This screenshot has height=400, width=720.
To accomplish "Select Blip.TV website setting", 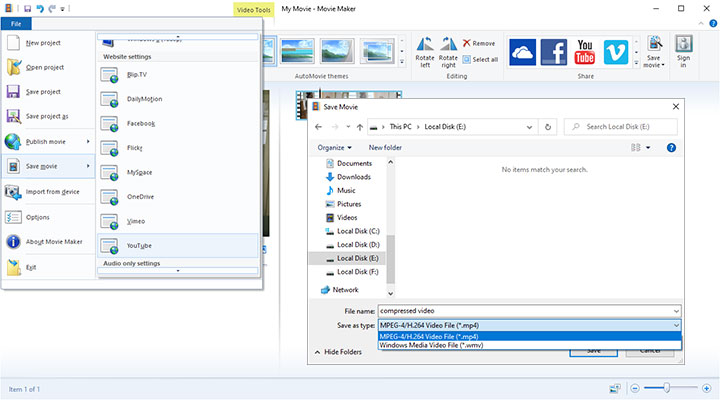I will coord(178,74).
